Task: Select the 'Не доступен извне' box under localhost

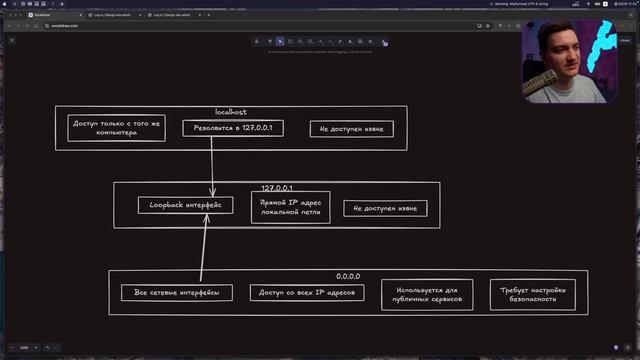Action: point(351,129)
